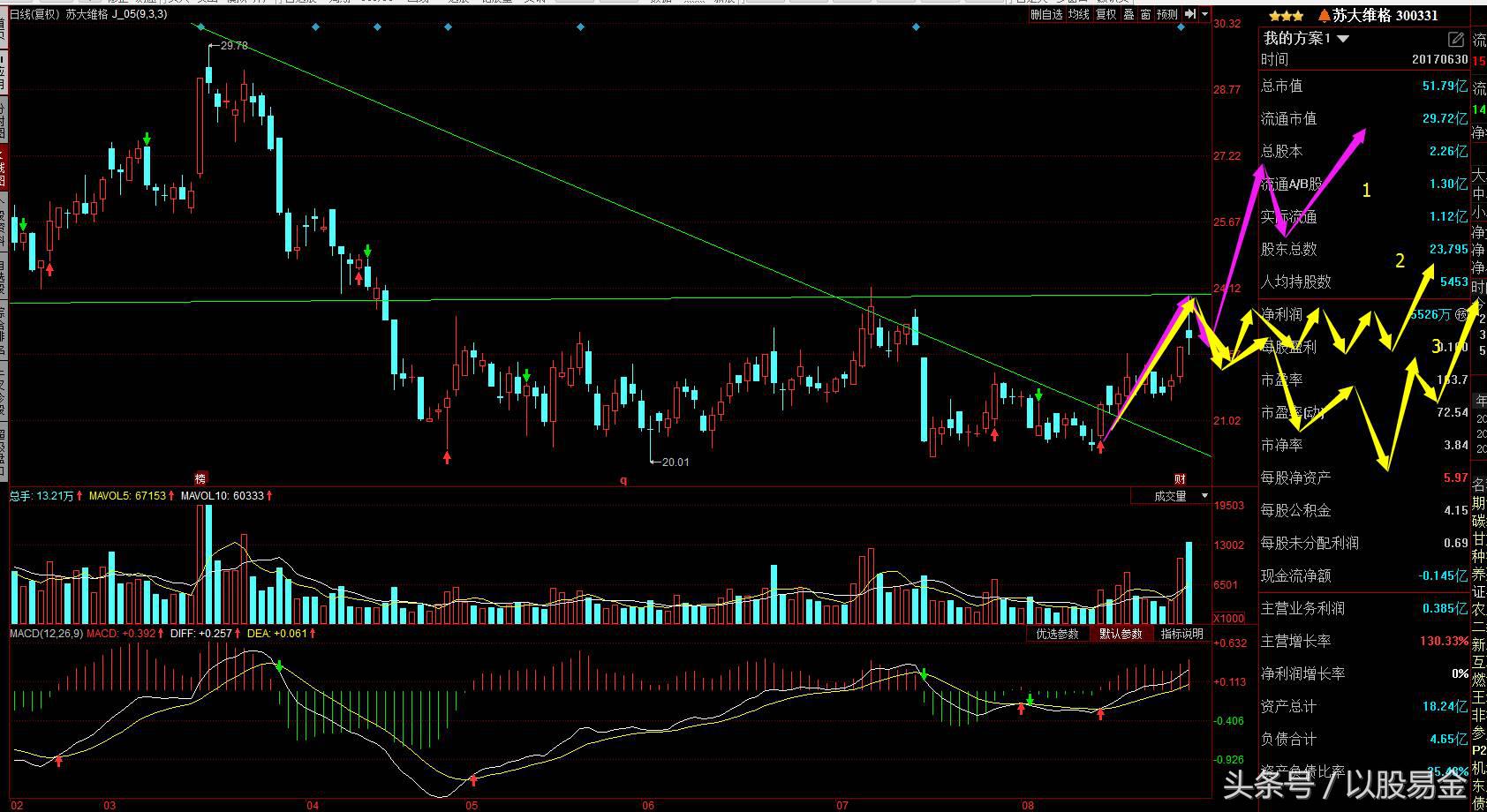Click the red buy arrow at August low

(1100, 447)
